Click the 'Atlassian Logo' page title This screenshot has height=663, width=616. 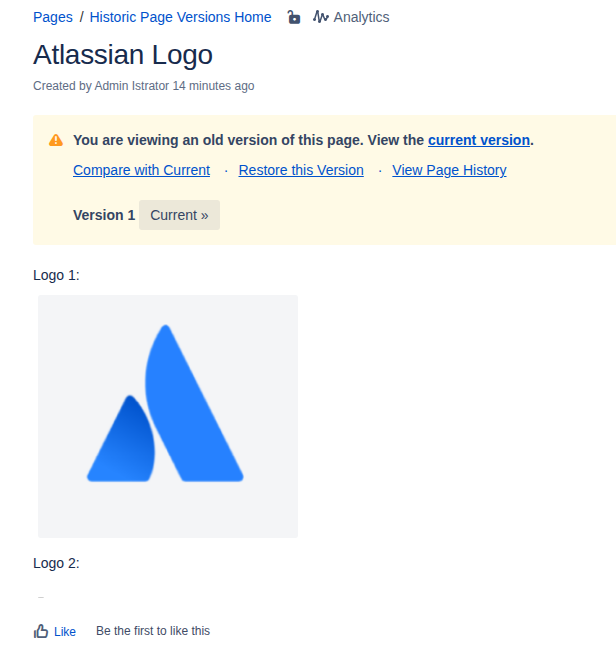click(123, 55)
